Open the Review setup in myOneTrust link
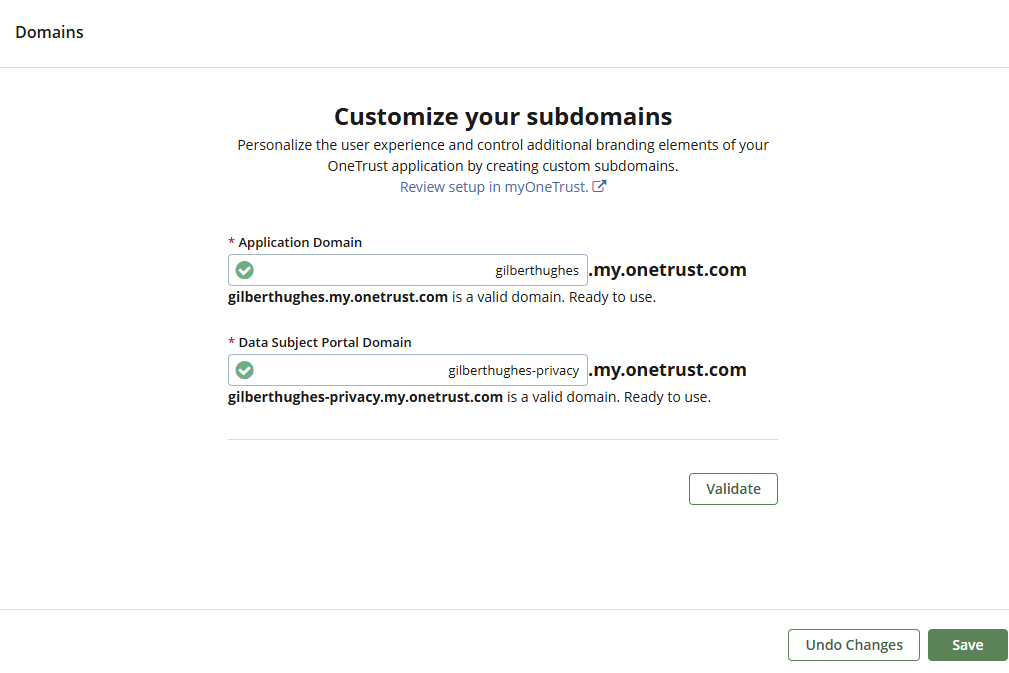1009x673 pixels. [494, 187]
